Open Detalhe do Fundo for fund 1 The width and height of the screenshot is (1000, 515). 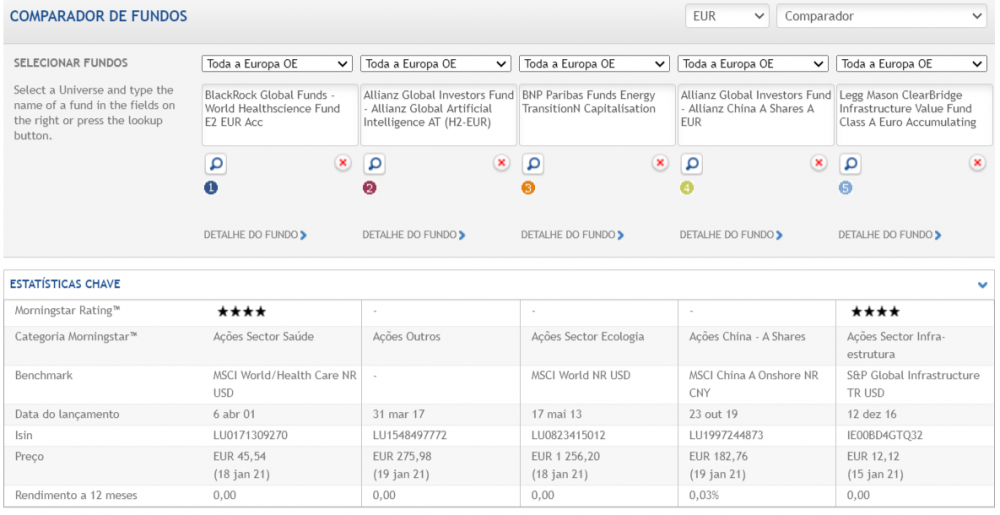tap(255, 235)
